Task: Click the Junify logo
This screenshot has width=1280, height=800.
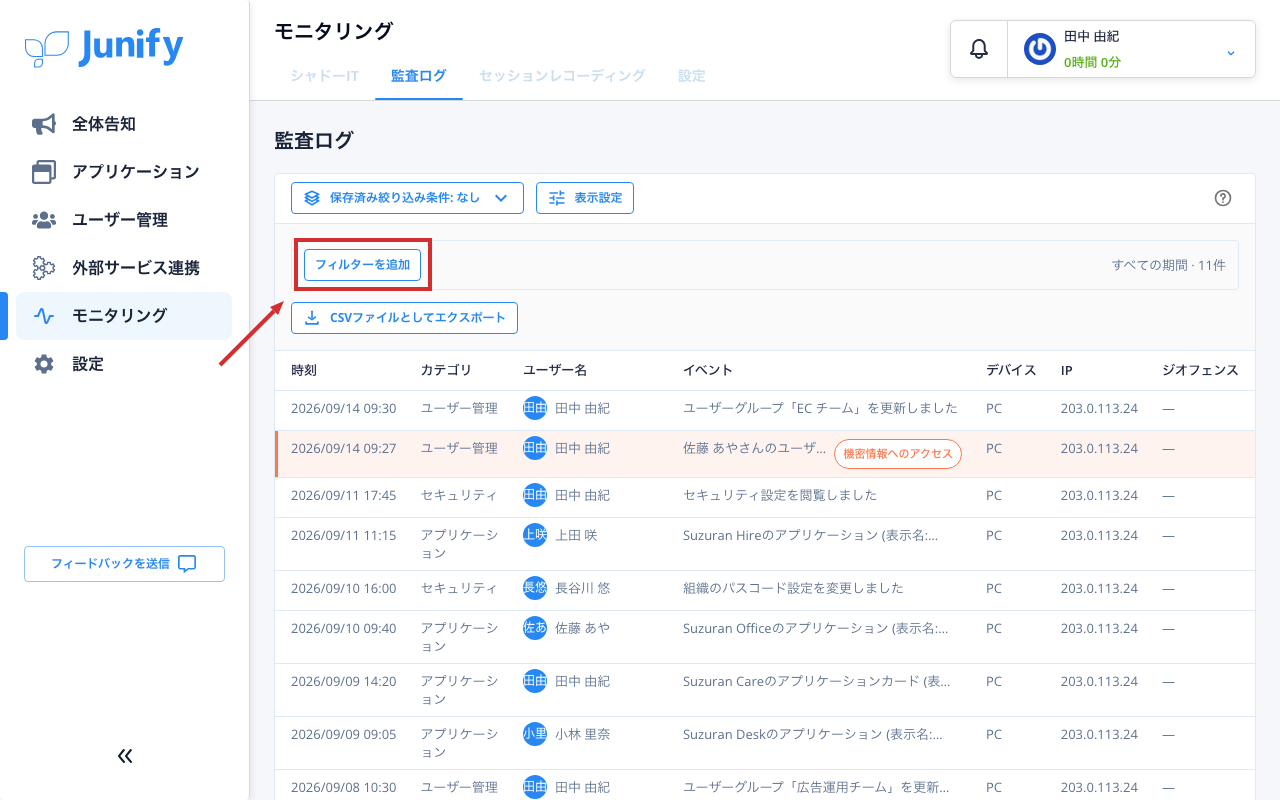Action: coord(104,46)
